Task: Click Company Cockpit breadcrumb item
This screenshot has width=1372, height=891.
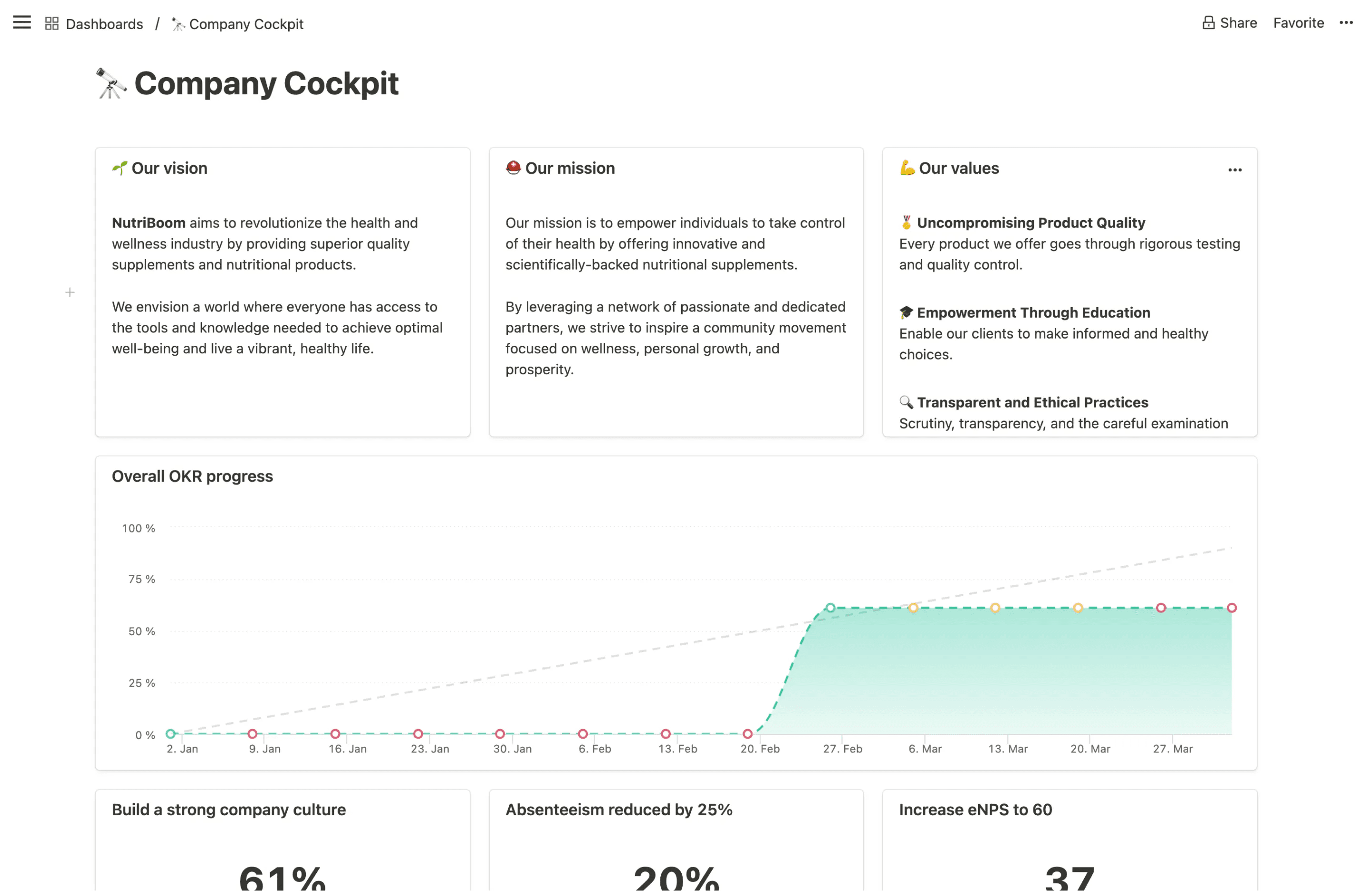Action: [246, 24]
